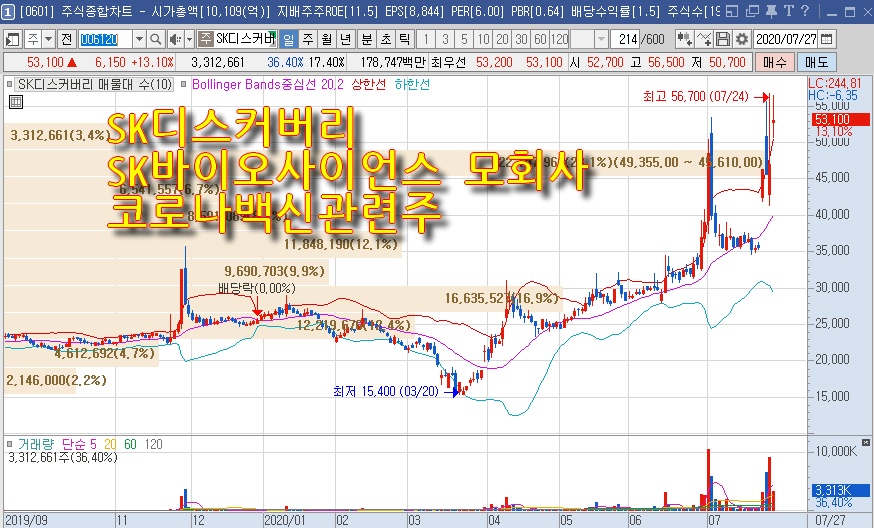Click the SK디스커버리 매물대 indicator label
The width and height of the screenshot is (874, 528).
tap(95, 84)
